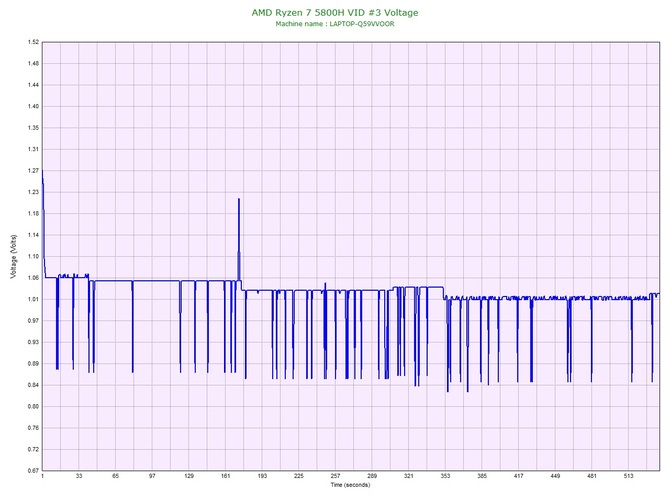Viewport: 670px width, 502px height.
Task: Click the 1.06 y-axis tick label
Action: tap(33, 278)
